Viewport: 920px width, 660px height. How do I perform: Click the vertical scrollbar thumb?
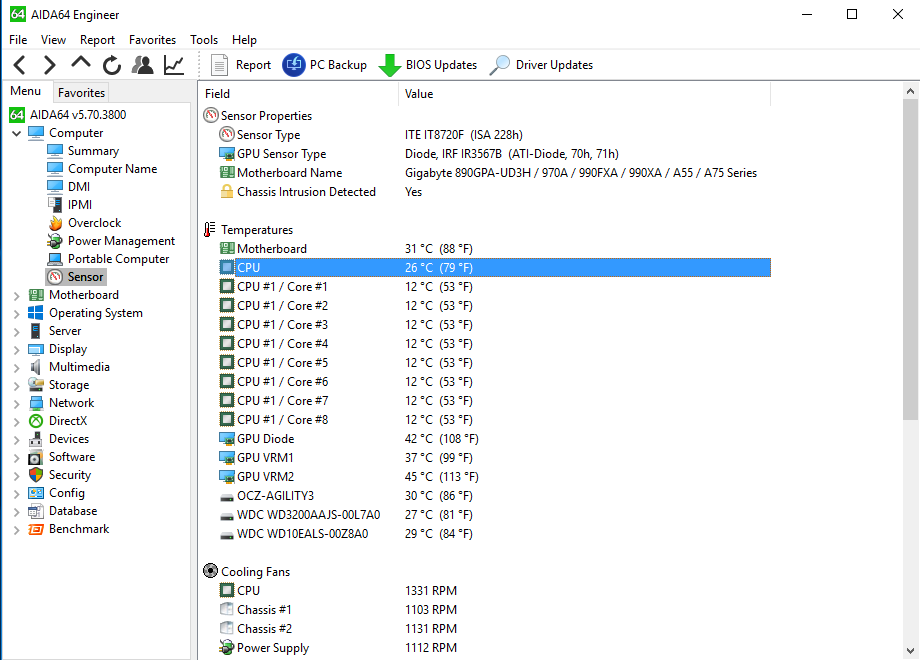pyautogui.click(x=909, y=259)
